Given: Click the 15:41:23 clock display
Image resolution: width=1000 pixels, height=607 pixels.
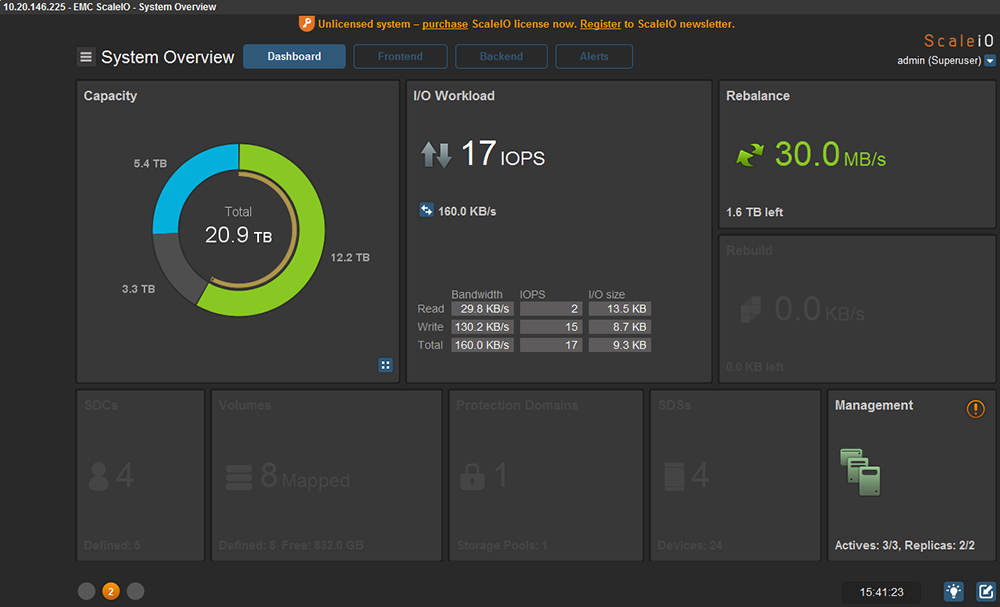Looking at the screenshot, I should tap(881, 592).
